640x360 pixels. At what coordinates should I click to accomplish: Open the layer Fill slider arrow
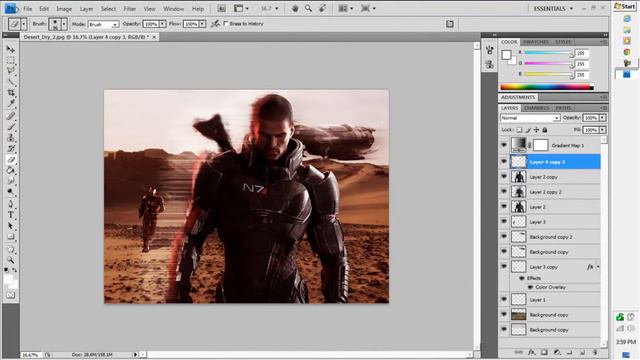tap(602, 130)
